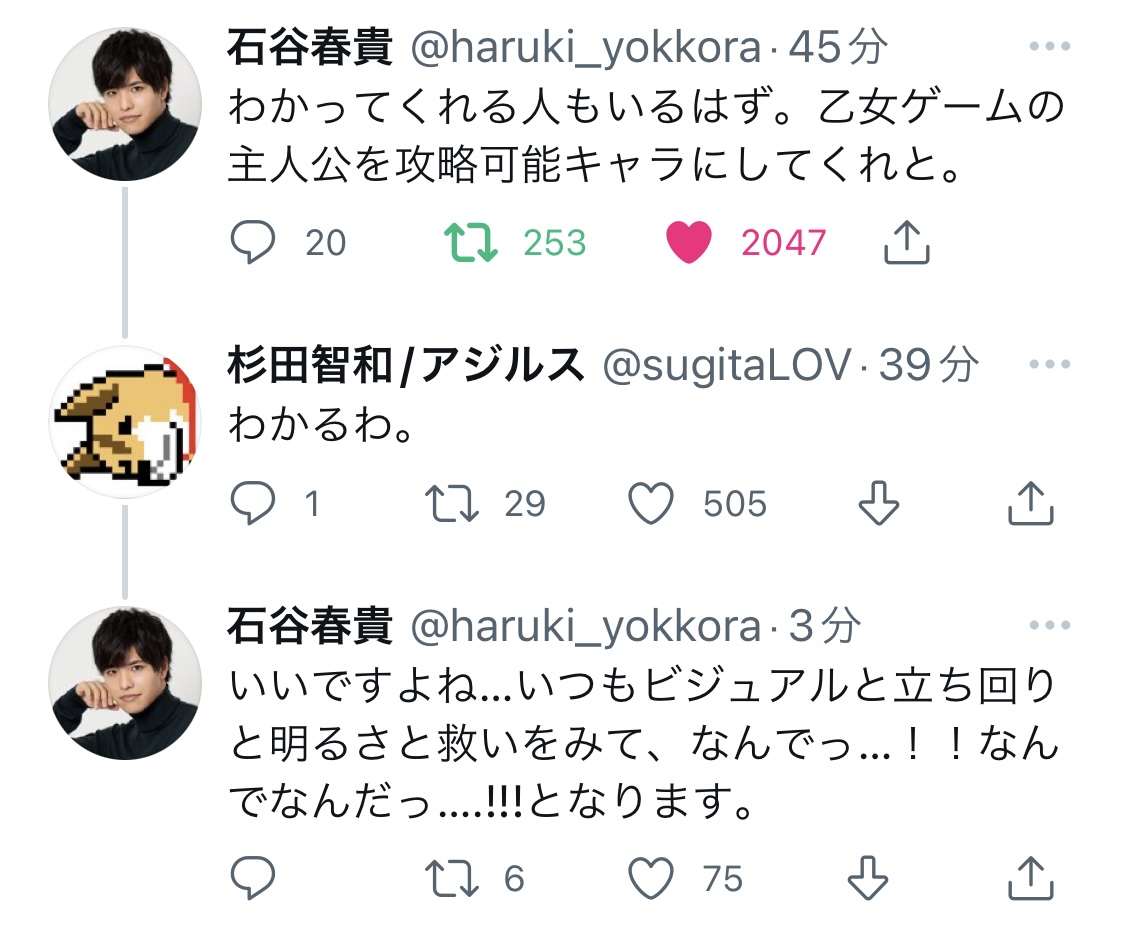Like the tweet with 75 likes

point(654,879)
